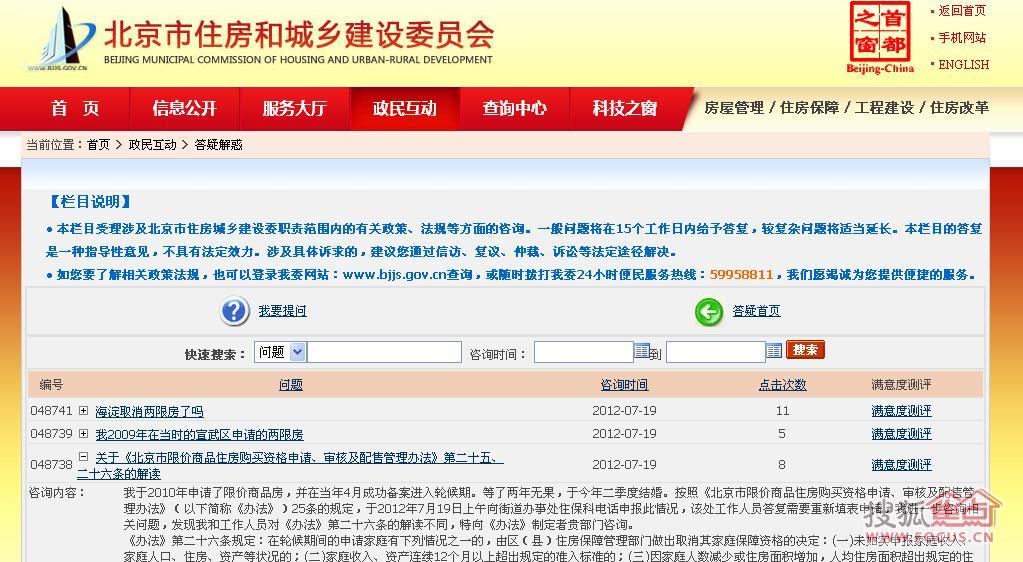
Task: Click 满意度测评 for question 048738
Action: click(902, 464)
